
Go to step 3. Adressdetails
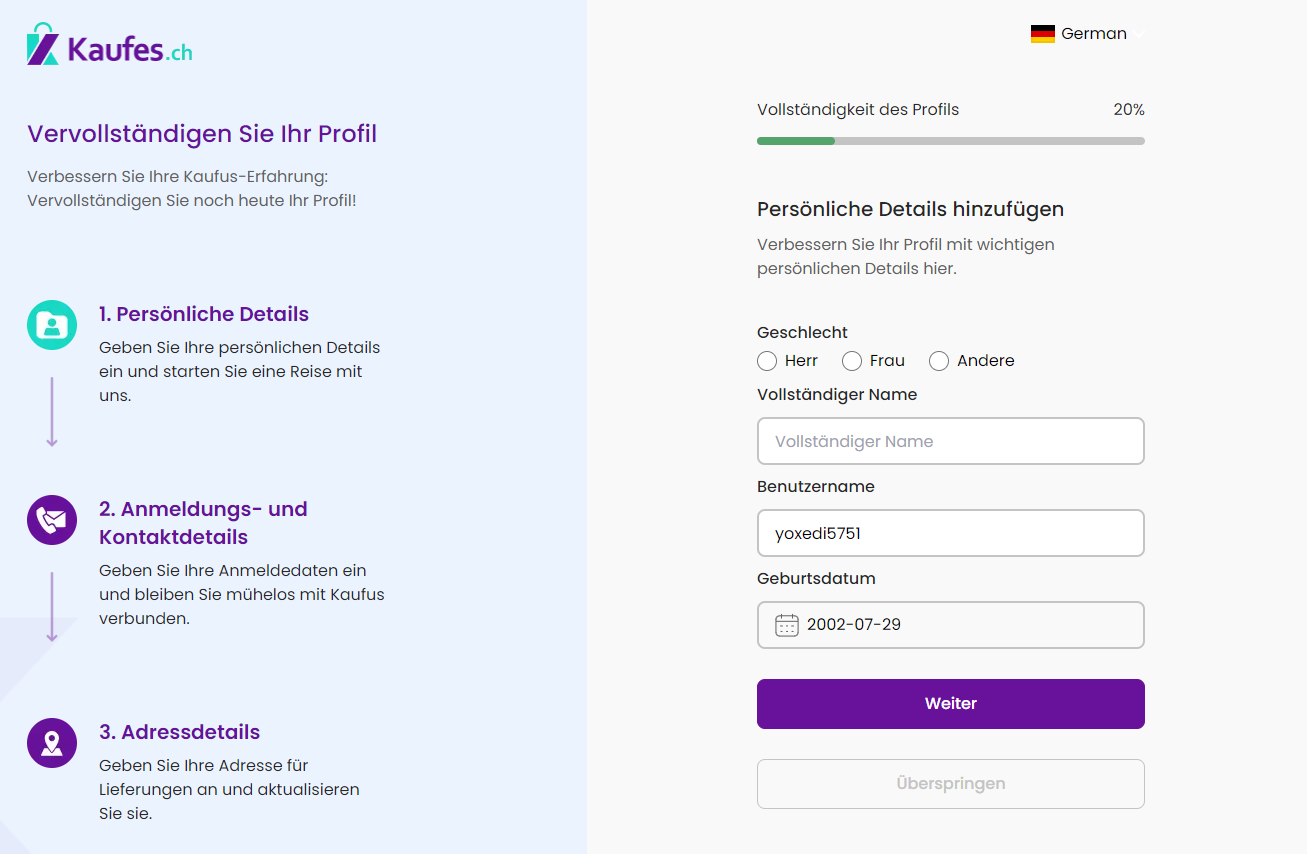(180, 732)
